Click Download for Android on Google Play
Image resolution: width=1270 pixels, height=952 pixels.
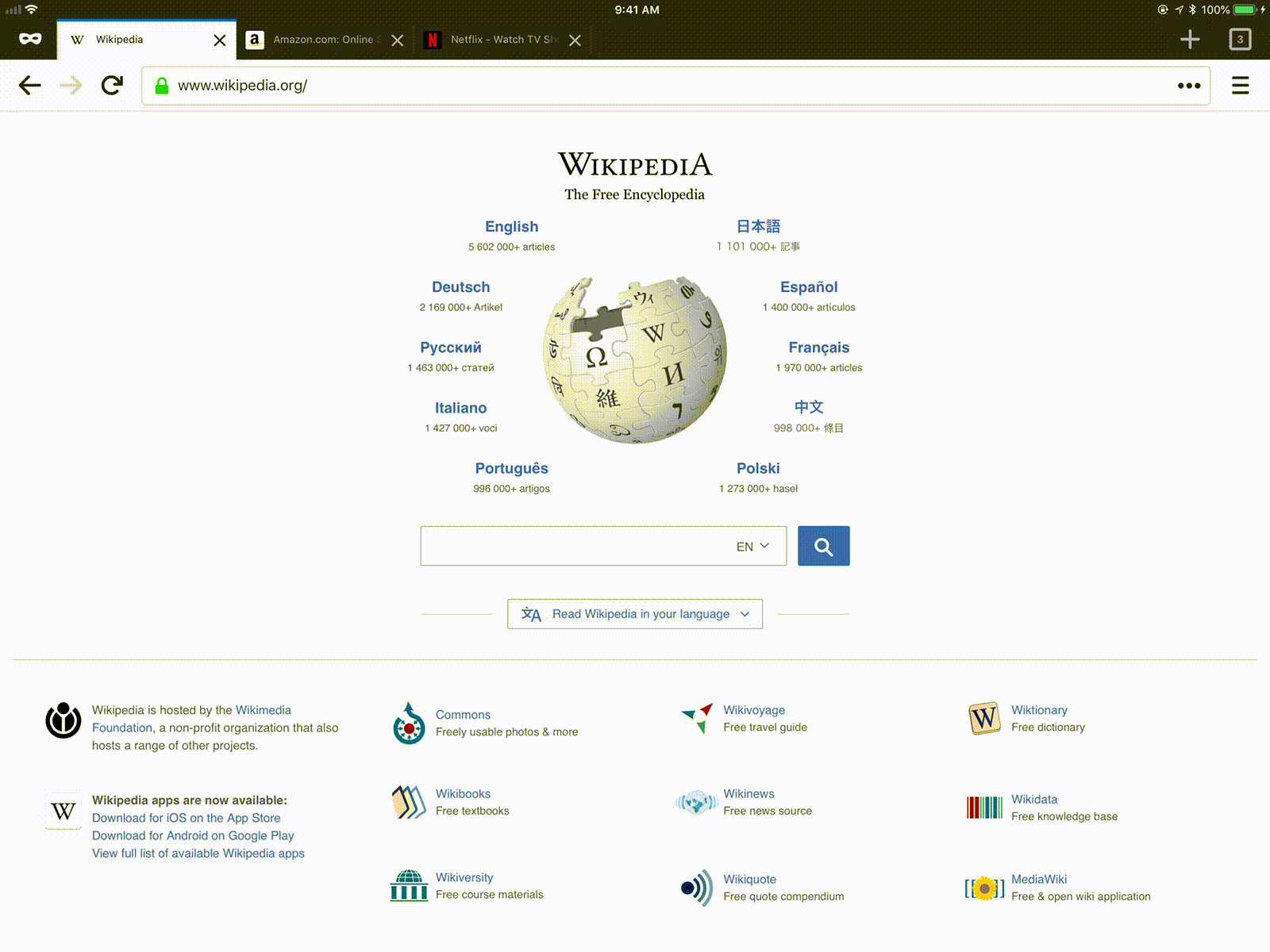pyautogui.click(x=193, y=835)
